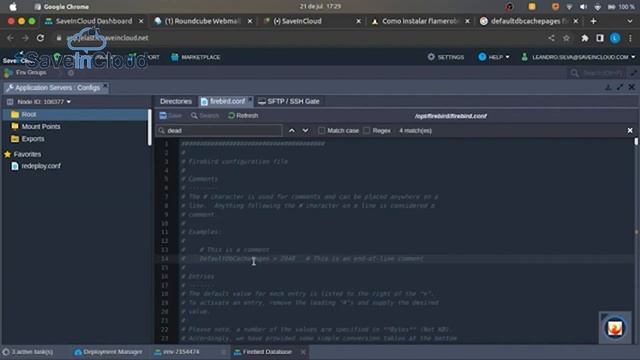The height and width of the screenshot is (360, 640).
Task: Switch to Como instalar flamerobin browser tab
Action: (420, 21)
